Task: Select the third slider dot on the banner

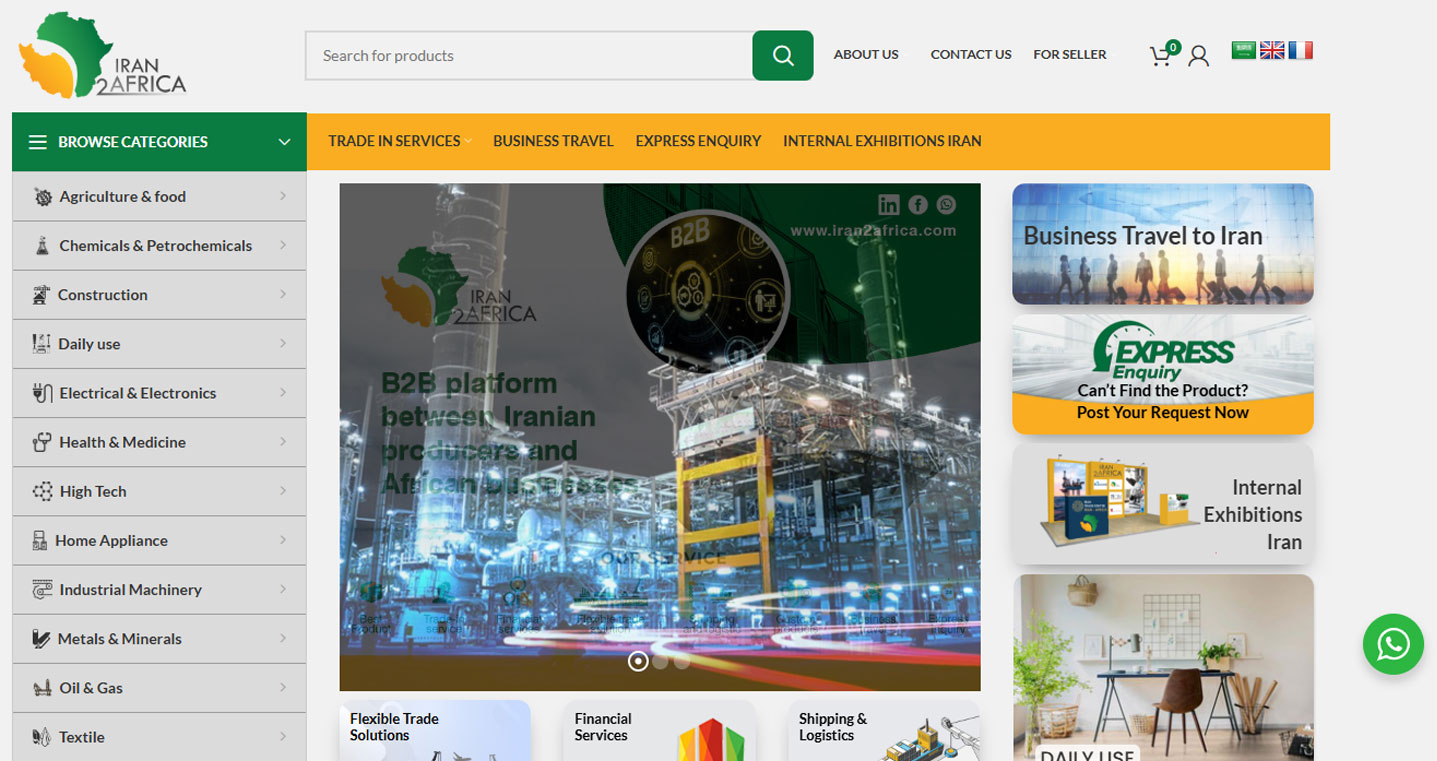Action: pos(682,661)
